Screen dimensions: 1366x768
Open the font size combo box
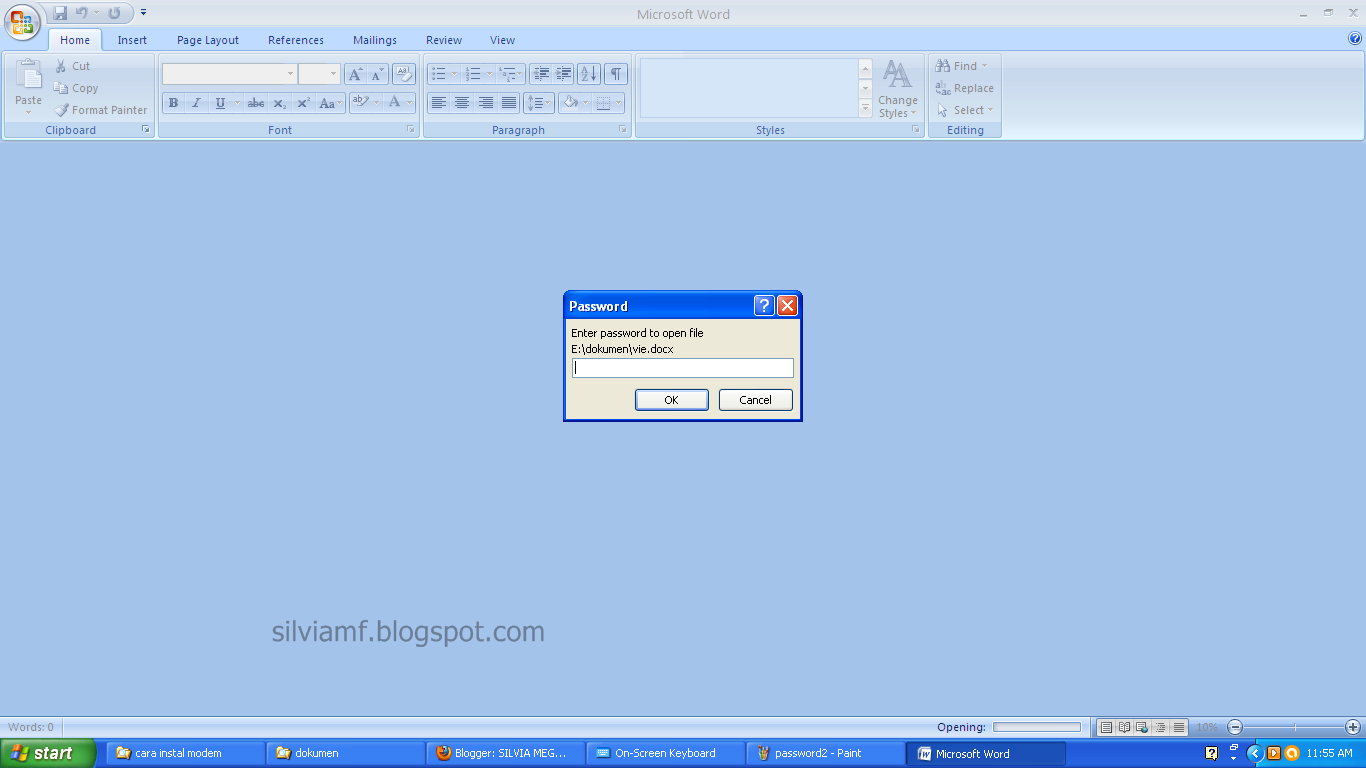pyautogui.click(x=320, y=74)
